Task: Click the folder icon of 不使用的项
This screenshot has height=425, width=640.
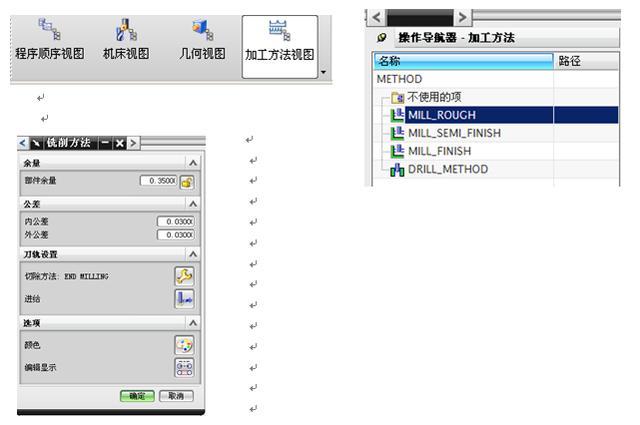Action: click(398, 98)
